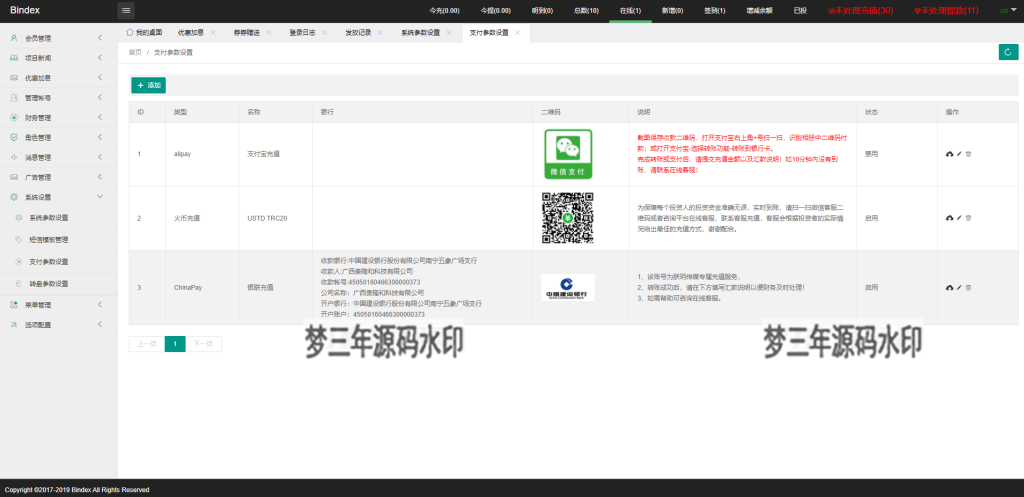The width and height of the screenshot is (1024, 497).
Task: Open 系统参数设置 in the sidebar submenu
Action: pos(49,218)
